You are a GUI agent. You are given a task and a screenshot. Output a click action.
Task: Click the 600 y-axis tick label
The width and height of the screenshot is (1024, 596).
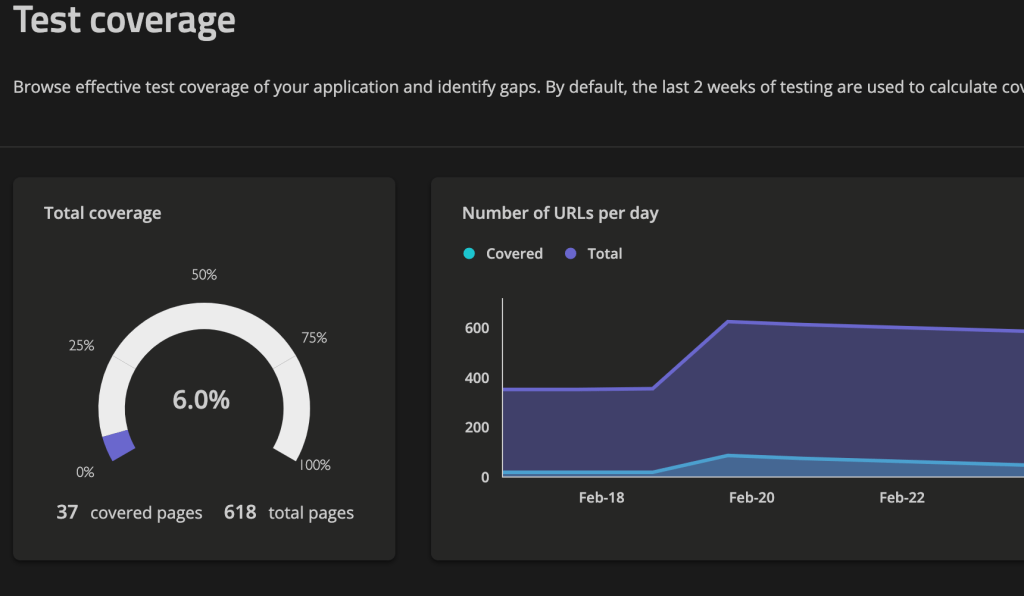(x=477, y=329)
